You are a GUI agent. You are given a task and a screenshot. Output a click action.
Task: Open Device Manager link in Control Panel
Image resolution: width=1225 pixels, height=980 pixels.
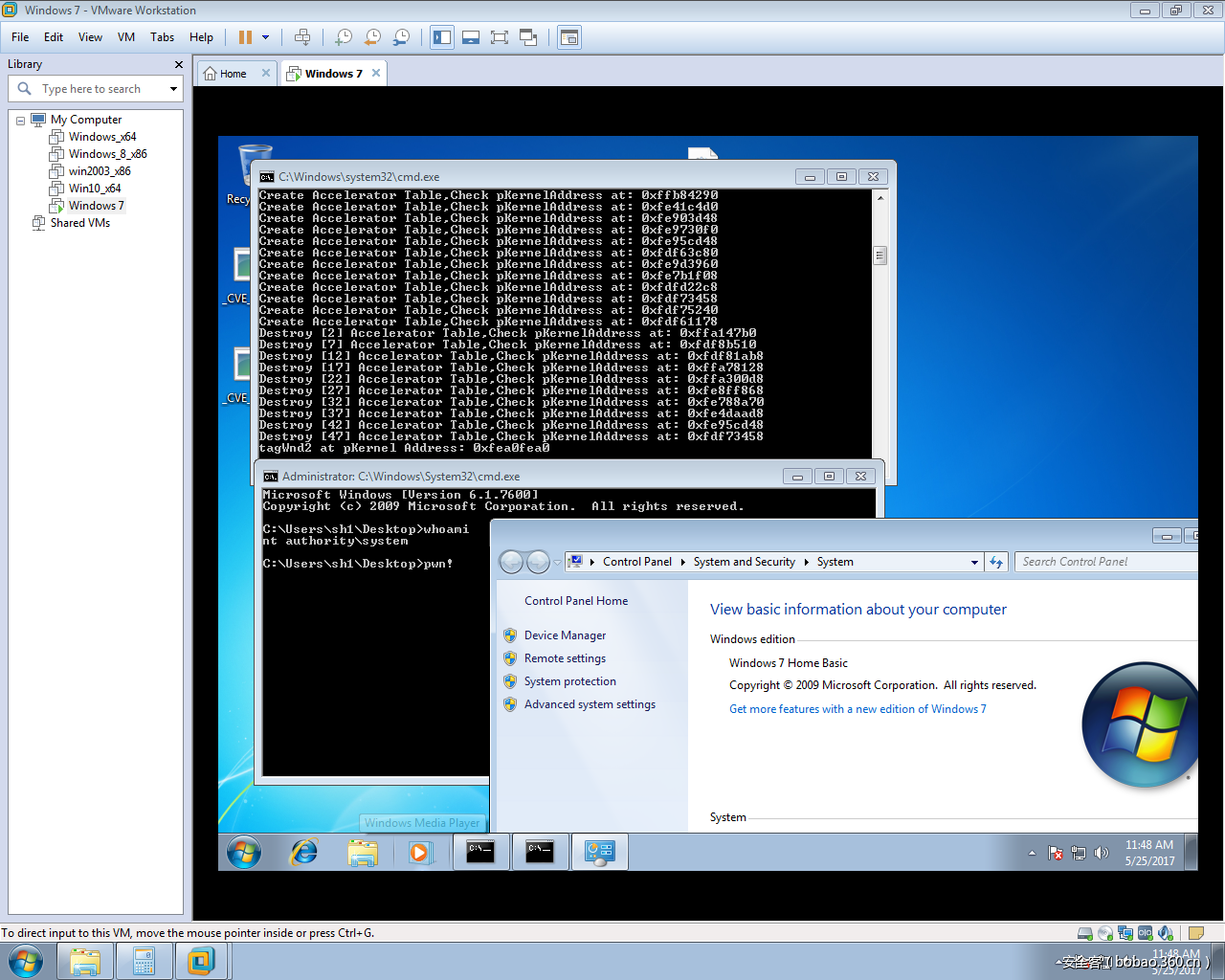(565, 635)
